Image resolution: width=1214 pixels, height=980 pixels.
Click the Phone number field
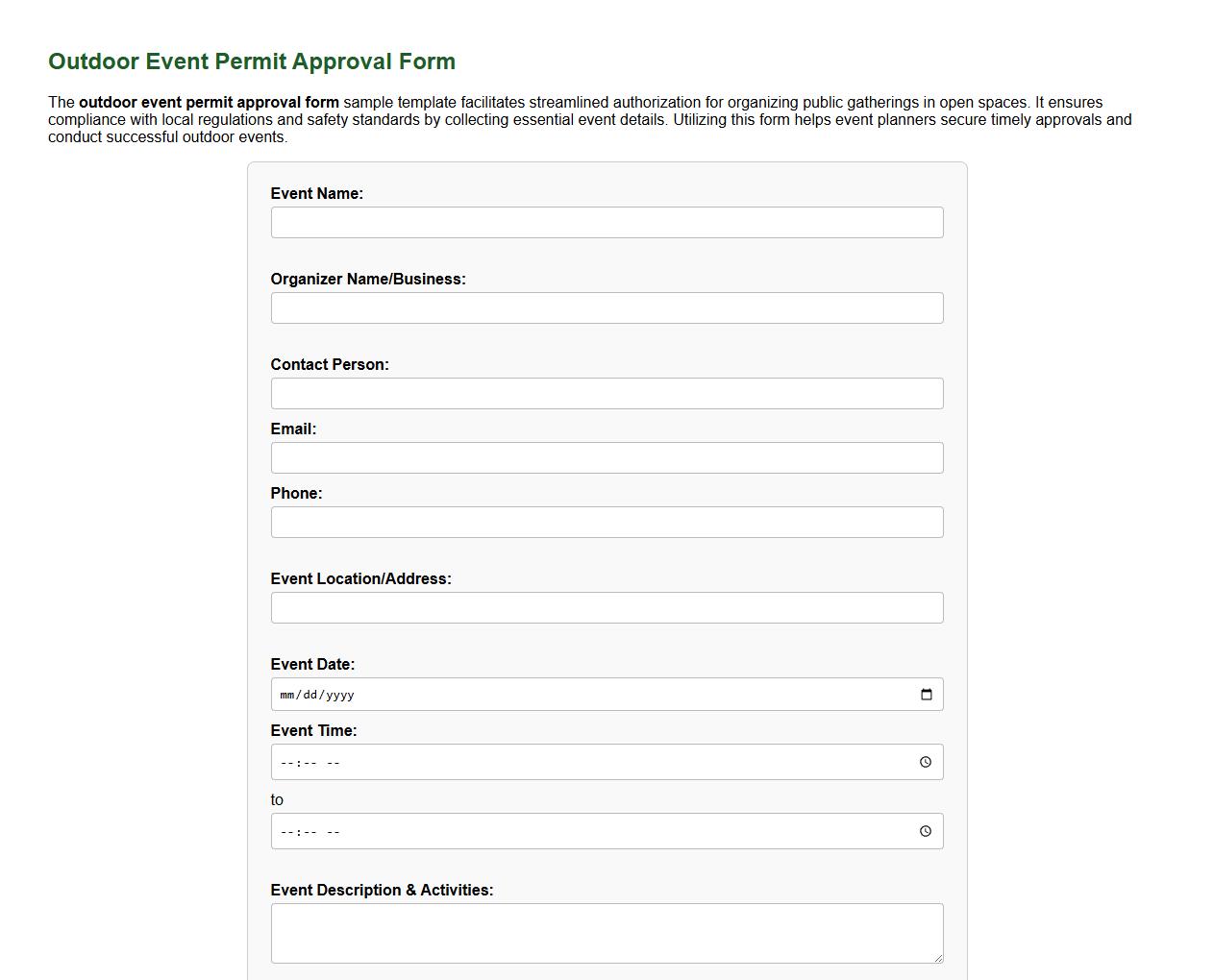[x=607, y=522]
